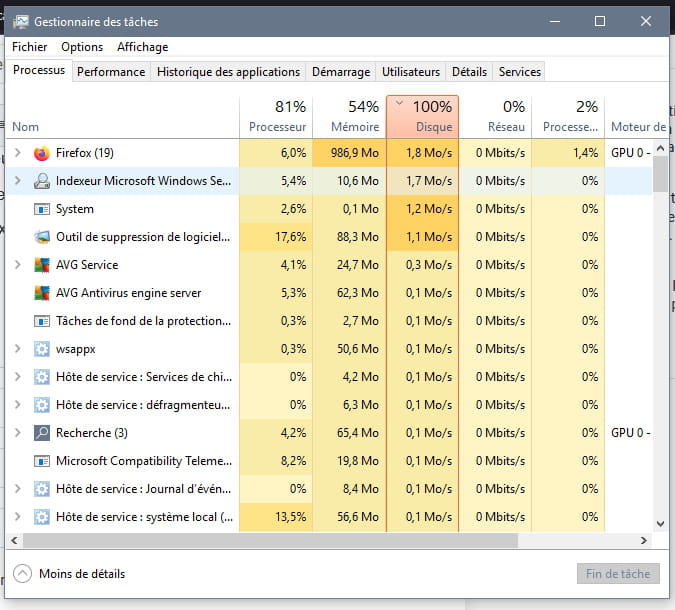Viewport: 675px width, 610px height.
Task: Click the System process icon
Action: (42, 209)
